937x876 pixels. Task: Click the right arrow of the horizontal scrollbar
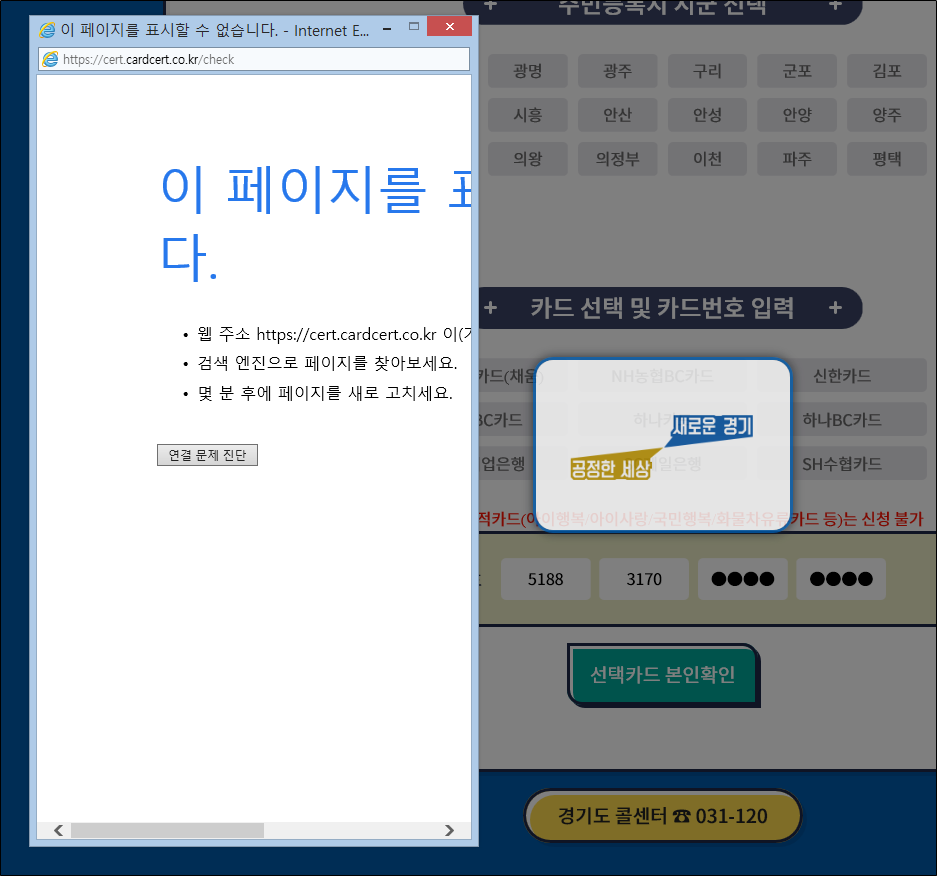pyautogui.click(x=449, y=830)
